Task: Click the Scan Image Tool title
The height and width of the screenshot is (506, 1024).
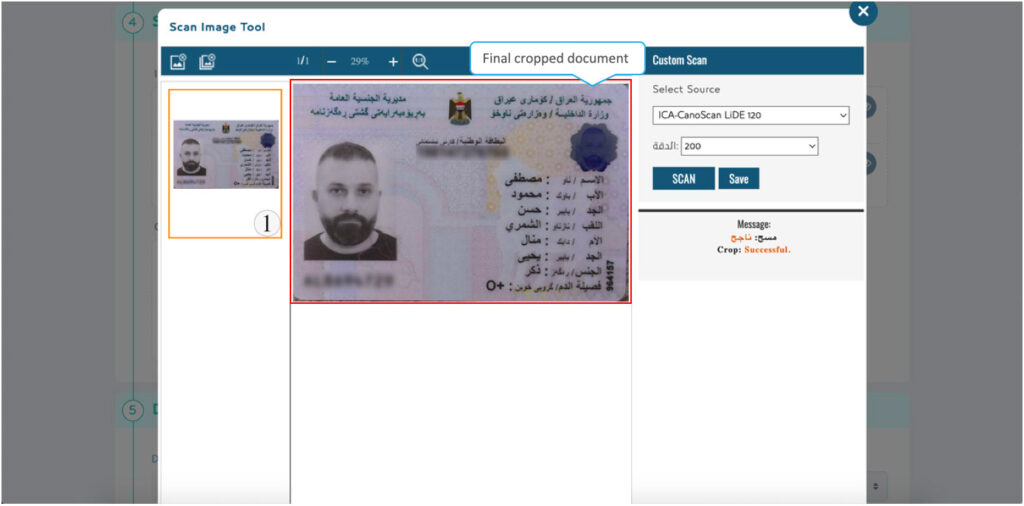Action: [x=217, y=27]
